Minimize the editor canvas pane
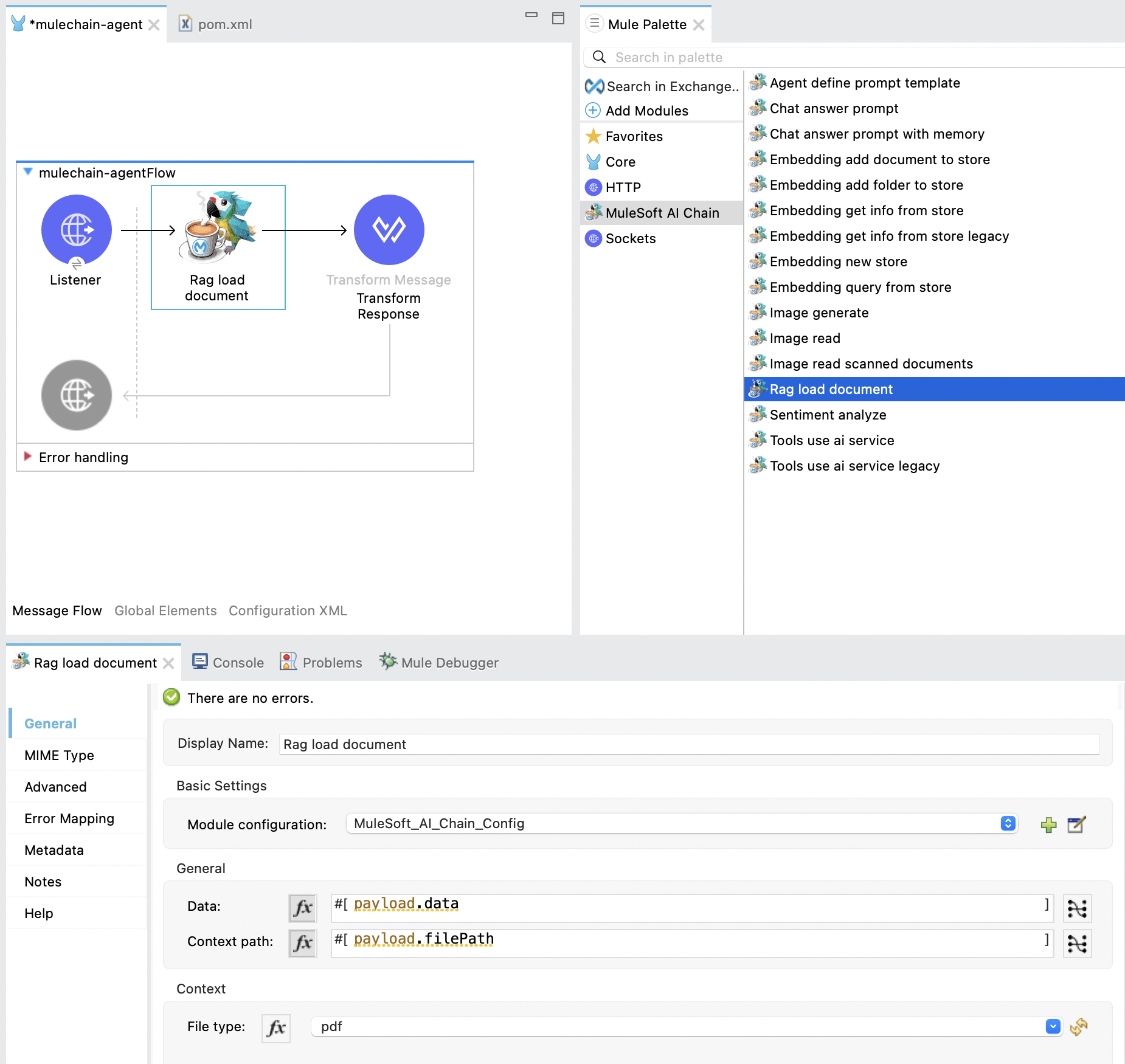 [531, 16]
